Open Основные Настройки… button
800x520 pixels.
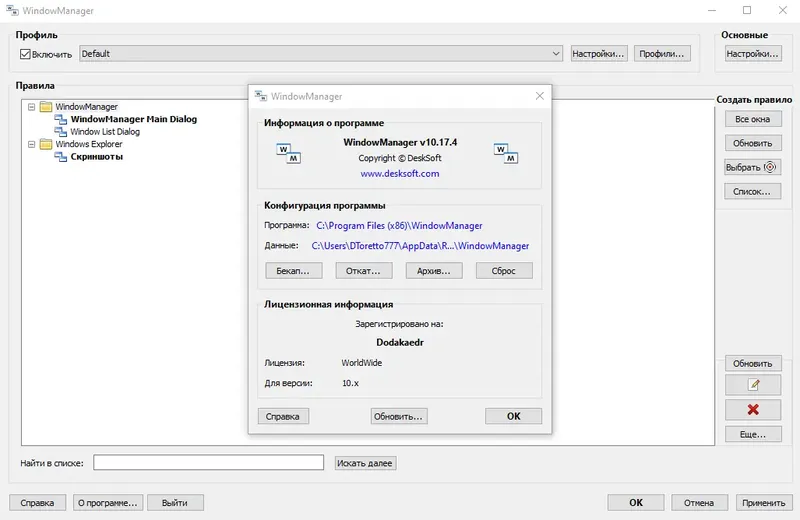pyautogui.click(x=753, y=54)
